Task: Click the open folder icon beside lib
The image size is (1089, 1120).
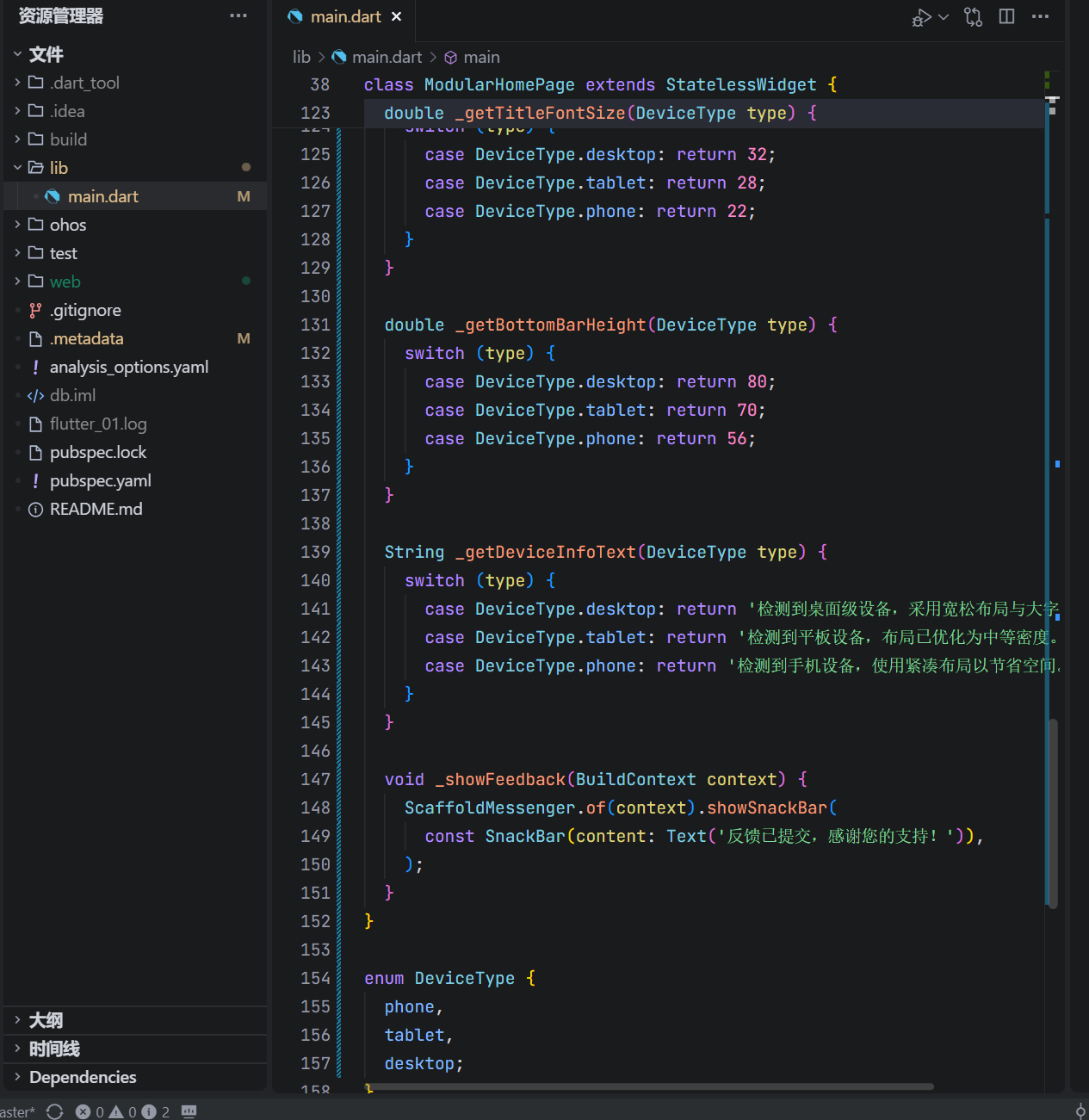Action: click(x=35, y=168)
